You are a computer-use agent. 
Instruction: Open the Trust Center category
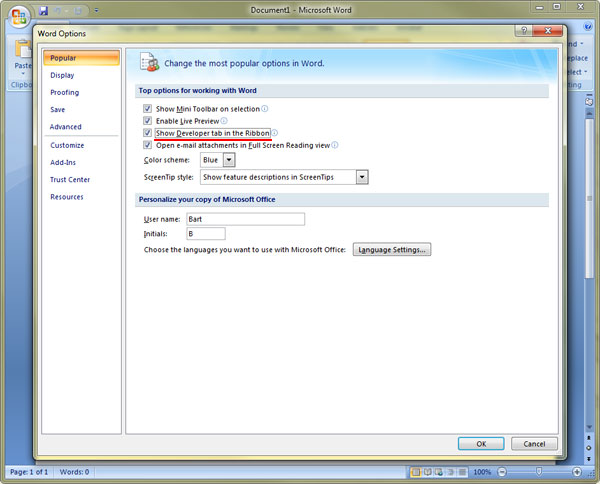(70, 180)
